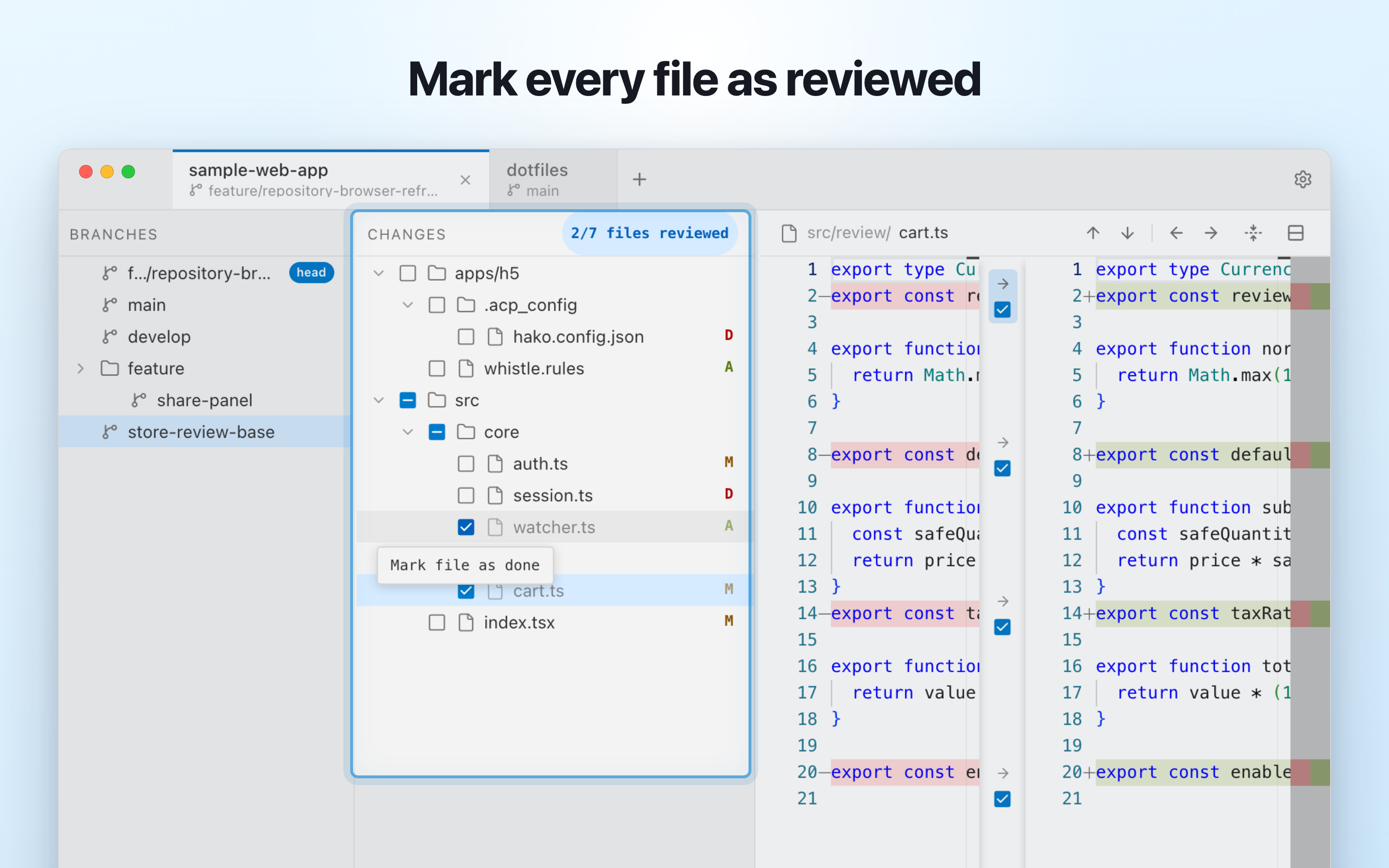
Task: Uncheck the cart.ts reviewed checkbox
Action: click(466, 591)
